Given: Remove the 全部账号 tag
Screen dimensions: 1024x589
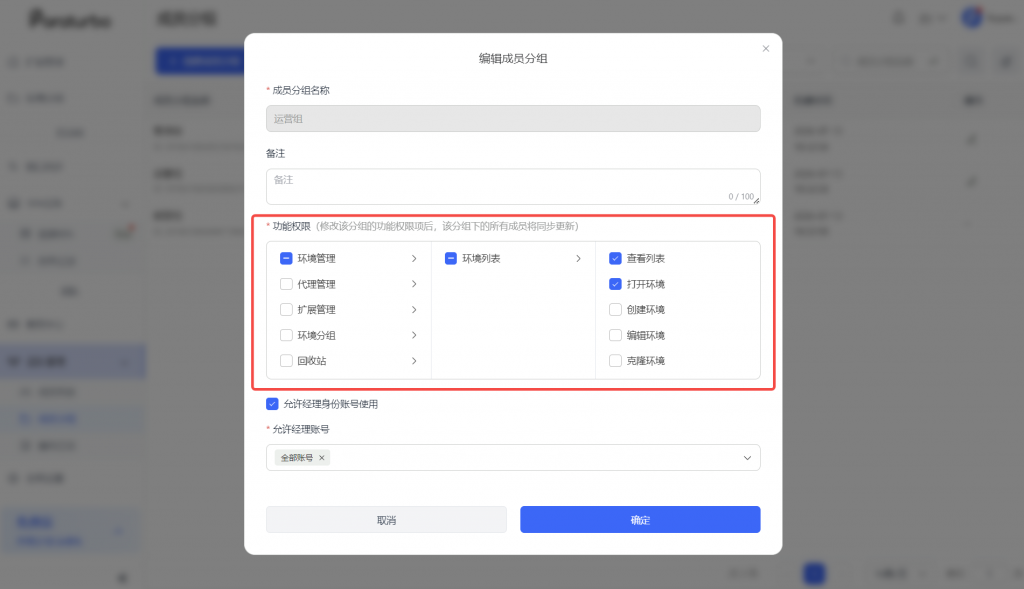Looking at the screenshot, I should (321, 458).
